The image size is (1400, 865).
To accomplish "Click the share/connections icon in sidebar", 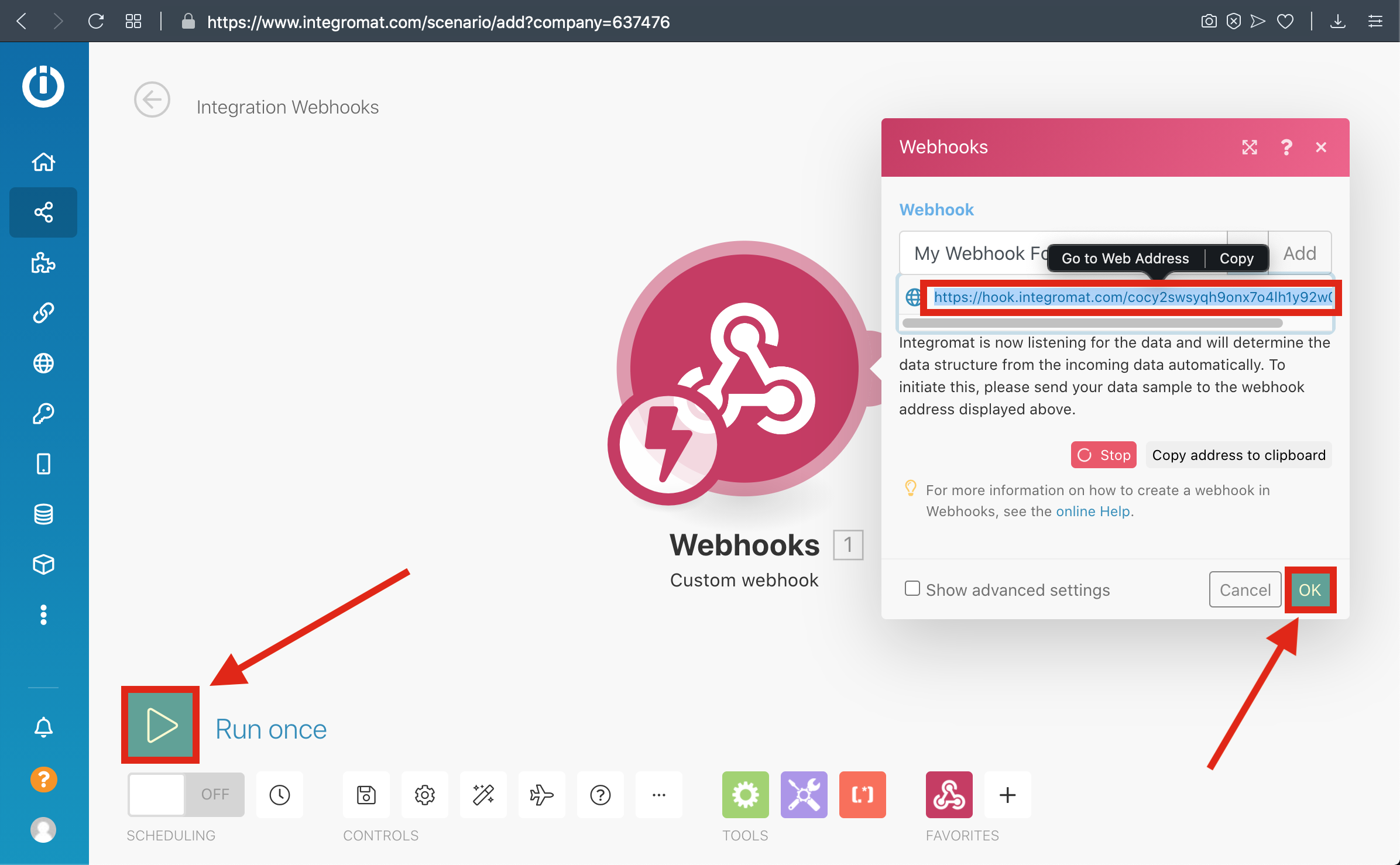I will click(44, 211).
